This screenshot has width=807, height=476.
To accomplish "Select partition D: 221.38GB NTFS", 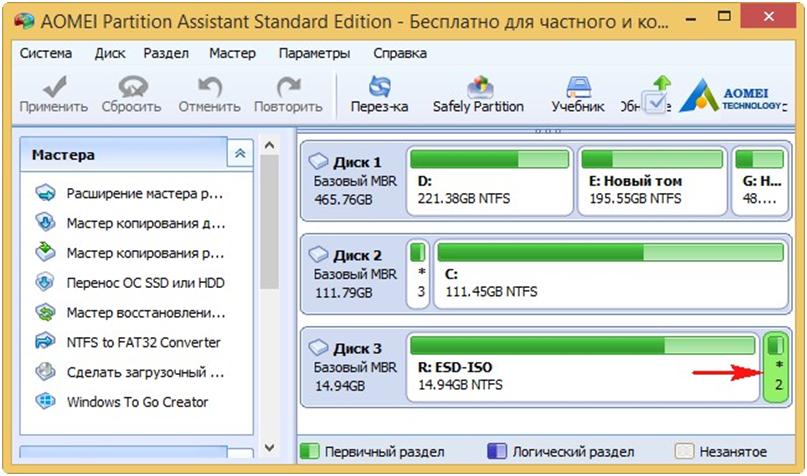I will (489, 181).
